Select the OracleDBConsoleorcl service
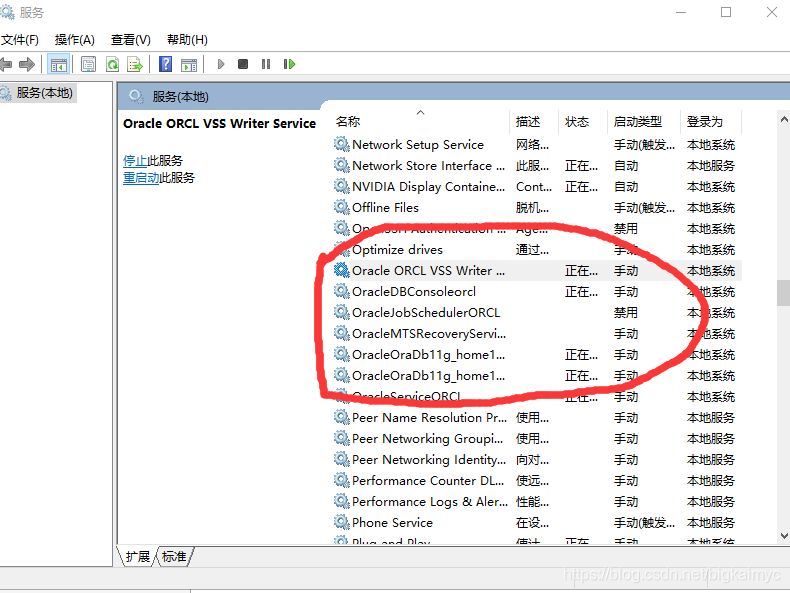The height and width of the screenshot is (593, 790). [537, 292]
